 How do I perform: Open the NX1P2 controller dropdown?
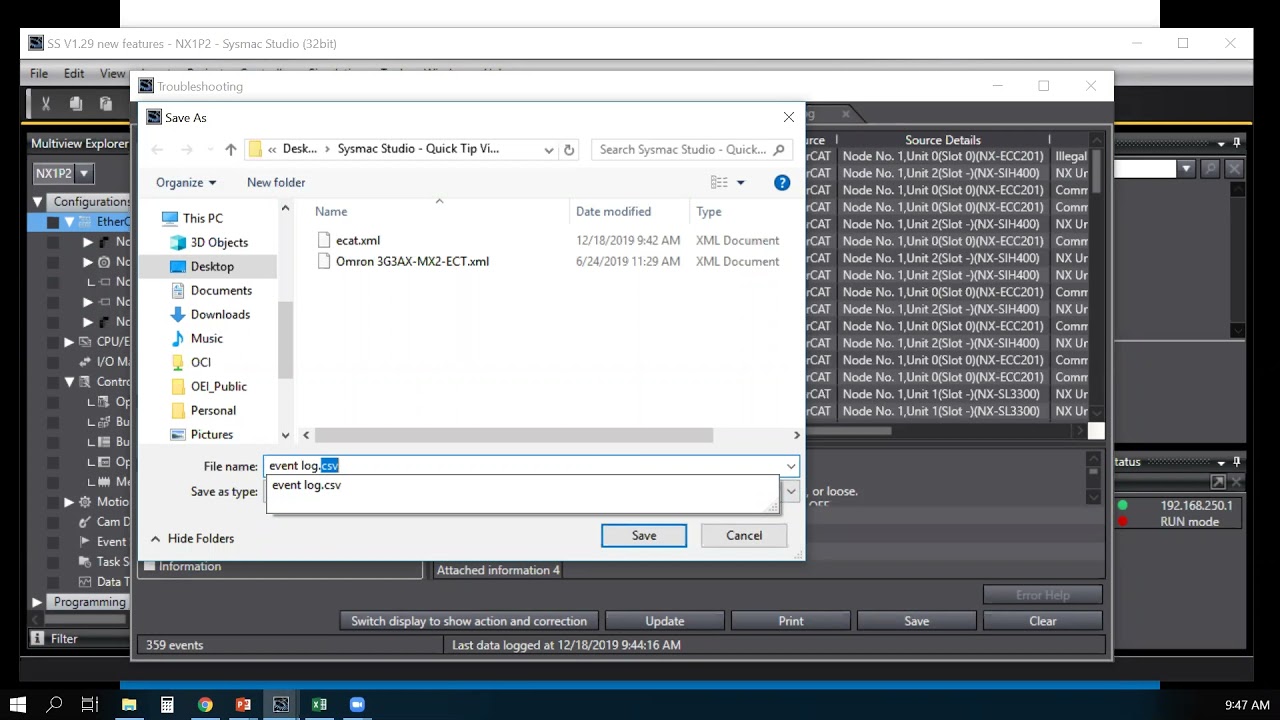[84, 173]
